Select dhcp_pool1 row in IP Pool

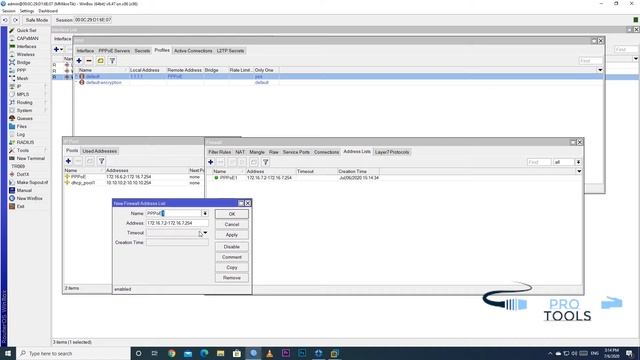pyautogui.click(x=134, y=183)
